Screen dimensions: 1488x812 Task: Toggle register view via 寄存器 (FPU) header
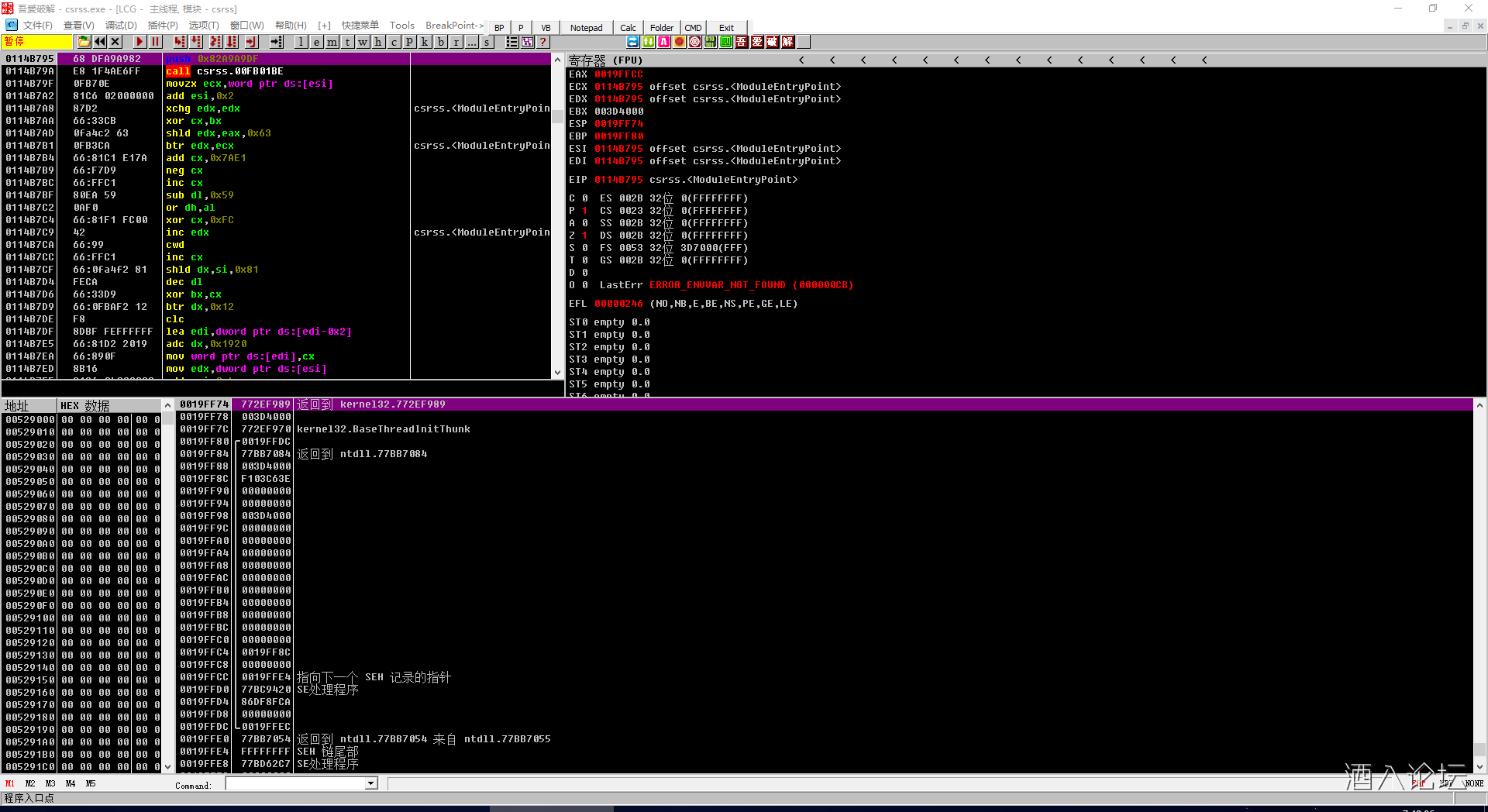pyautogui.click(x=605, y=60)
